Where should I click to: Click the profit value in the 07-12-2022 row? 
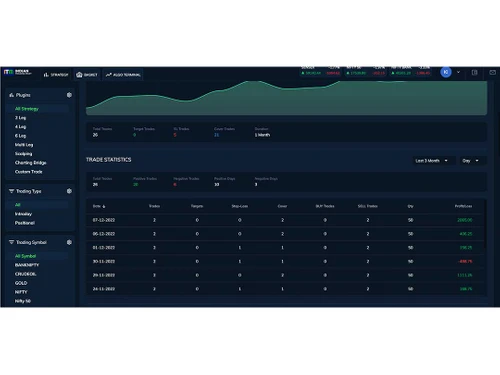(465, 220)
